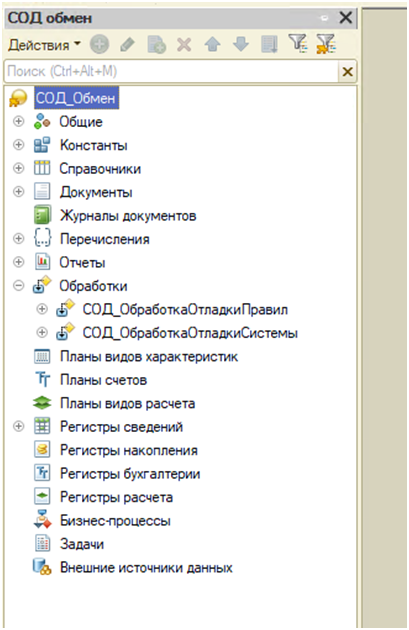409x630 pixels.
Task: Click the red X delete toolbar icon
Action: pos(184,45)
